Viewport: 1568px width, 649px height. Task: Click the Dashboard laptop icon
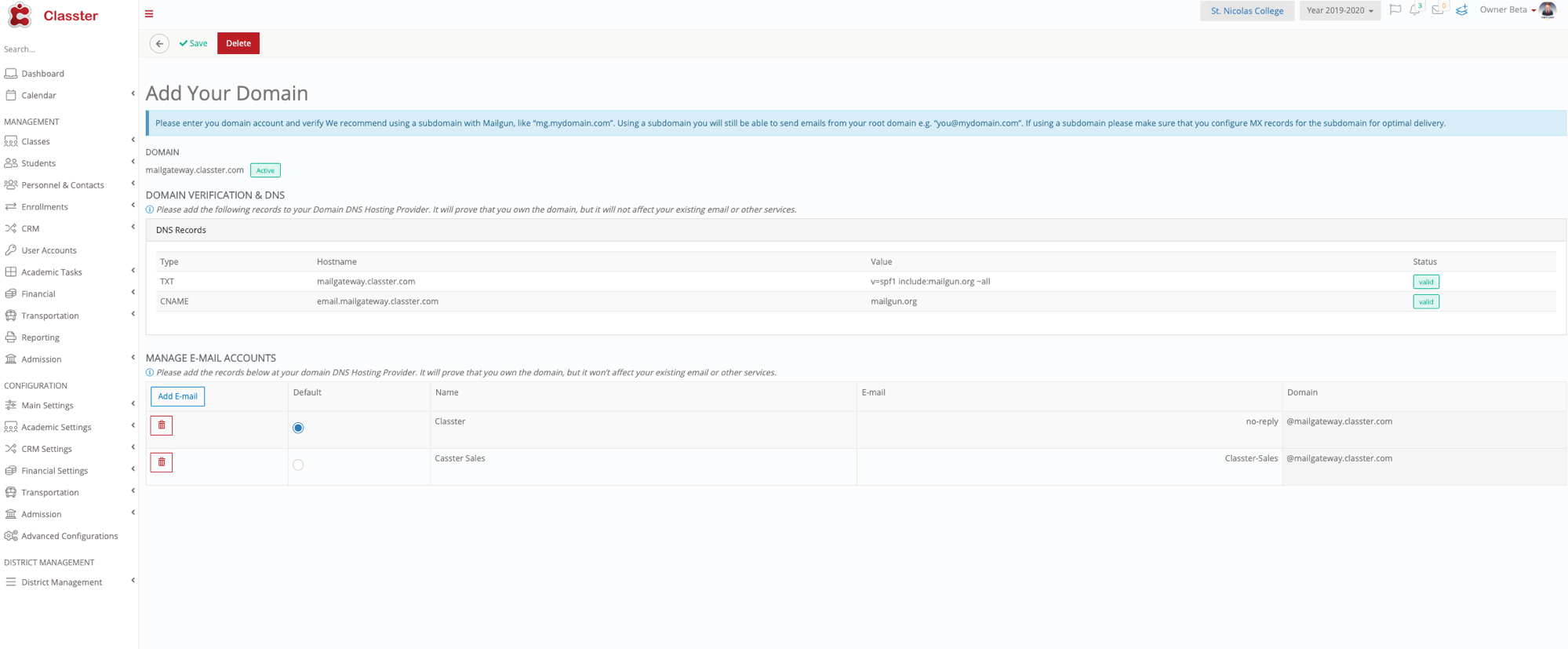[11, 74]
